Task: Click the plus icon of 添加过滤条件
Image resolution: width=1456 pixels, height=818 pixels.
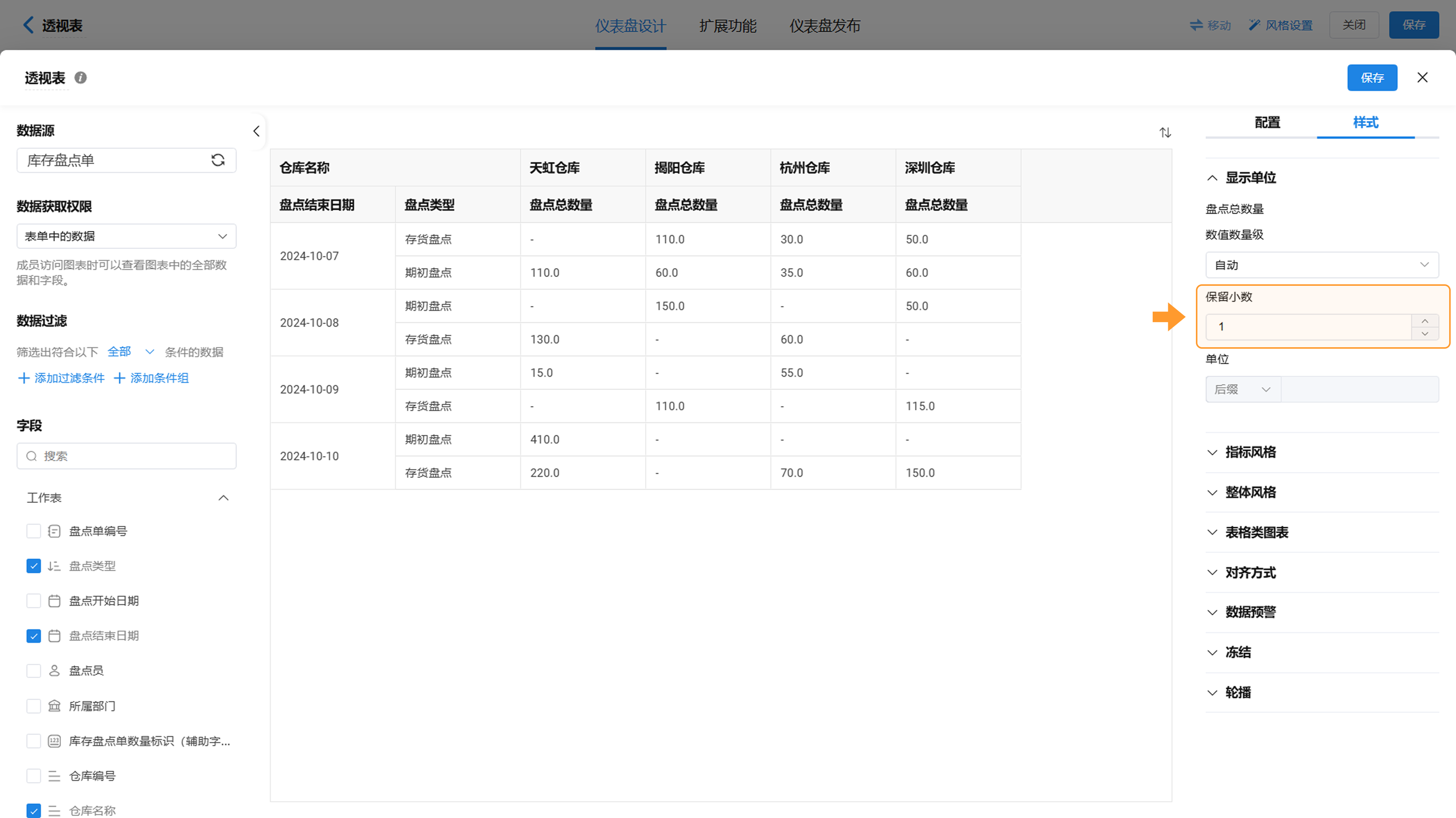Action: point(24,378)
